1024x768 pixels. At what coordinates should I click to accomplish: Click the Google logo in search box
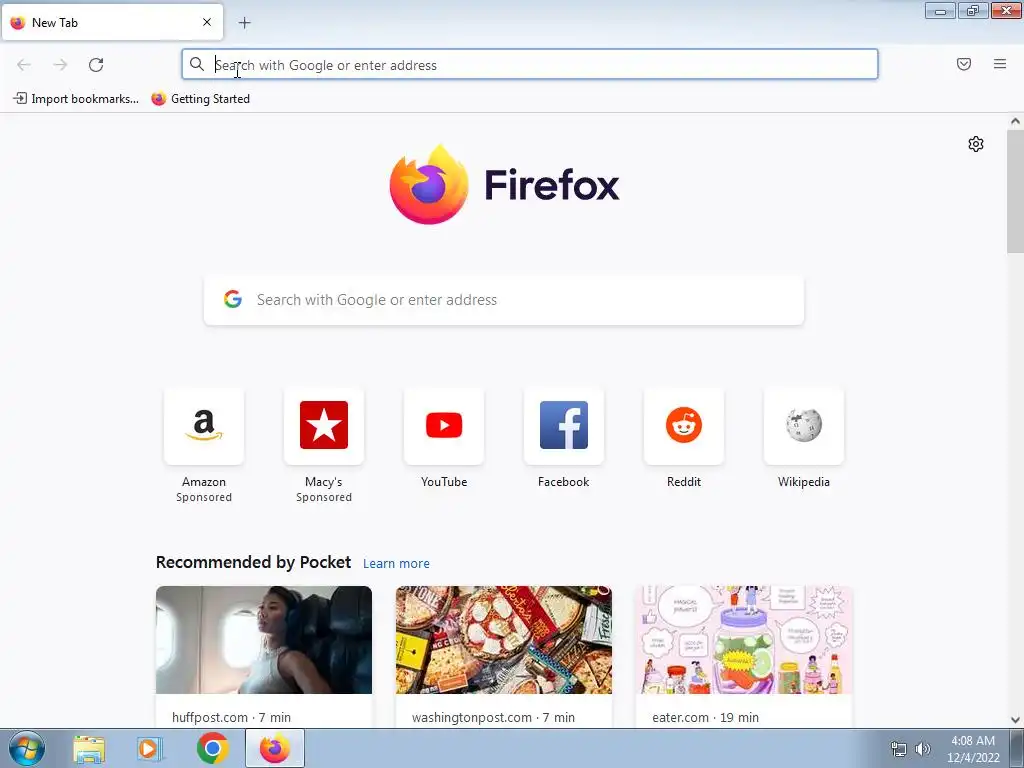tap(232, 299)
